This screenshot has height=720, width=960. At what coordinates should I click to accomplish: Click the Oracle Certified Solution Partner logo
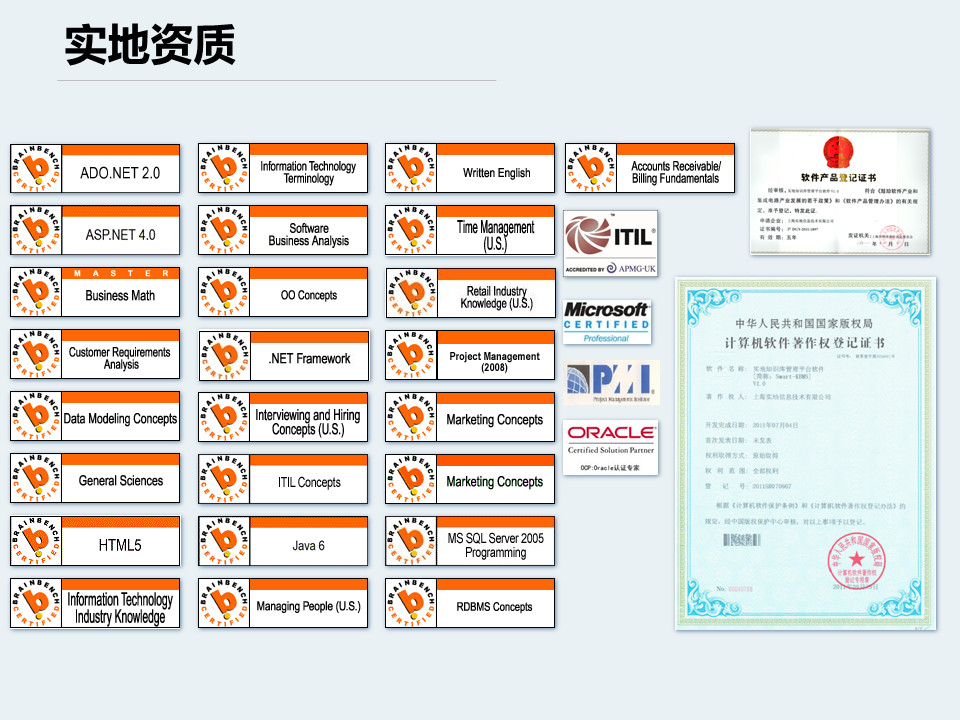pos(610,448)
